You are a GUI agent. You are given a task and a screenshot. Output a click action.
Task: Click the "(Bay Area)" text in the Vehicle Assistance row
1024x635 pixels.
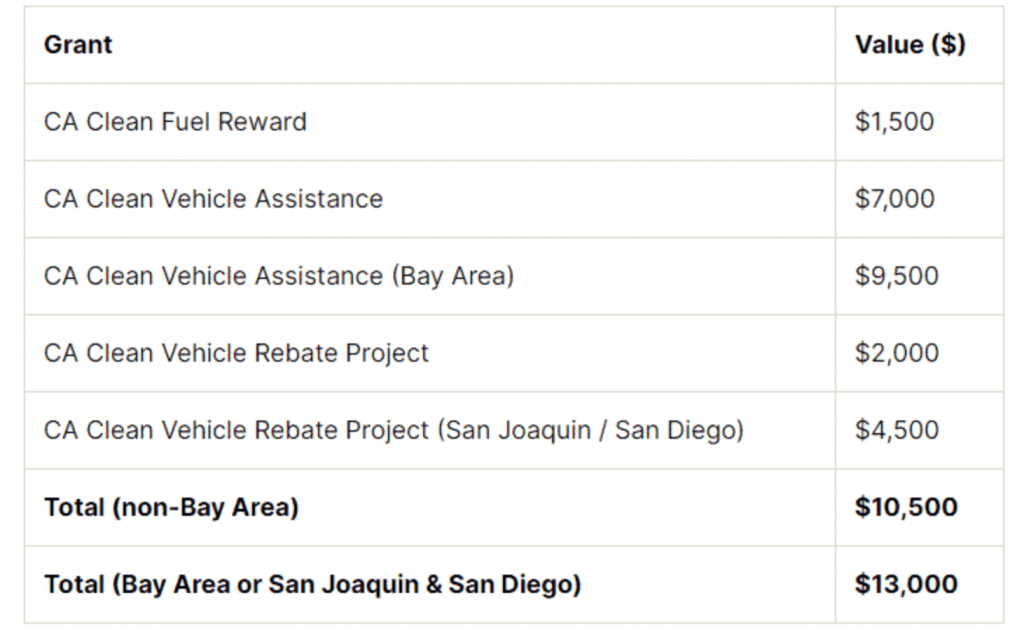coord(452,276)
